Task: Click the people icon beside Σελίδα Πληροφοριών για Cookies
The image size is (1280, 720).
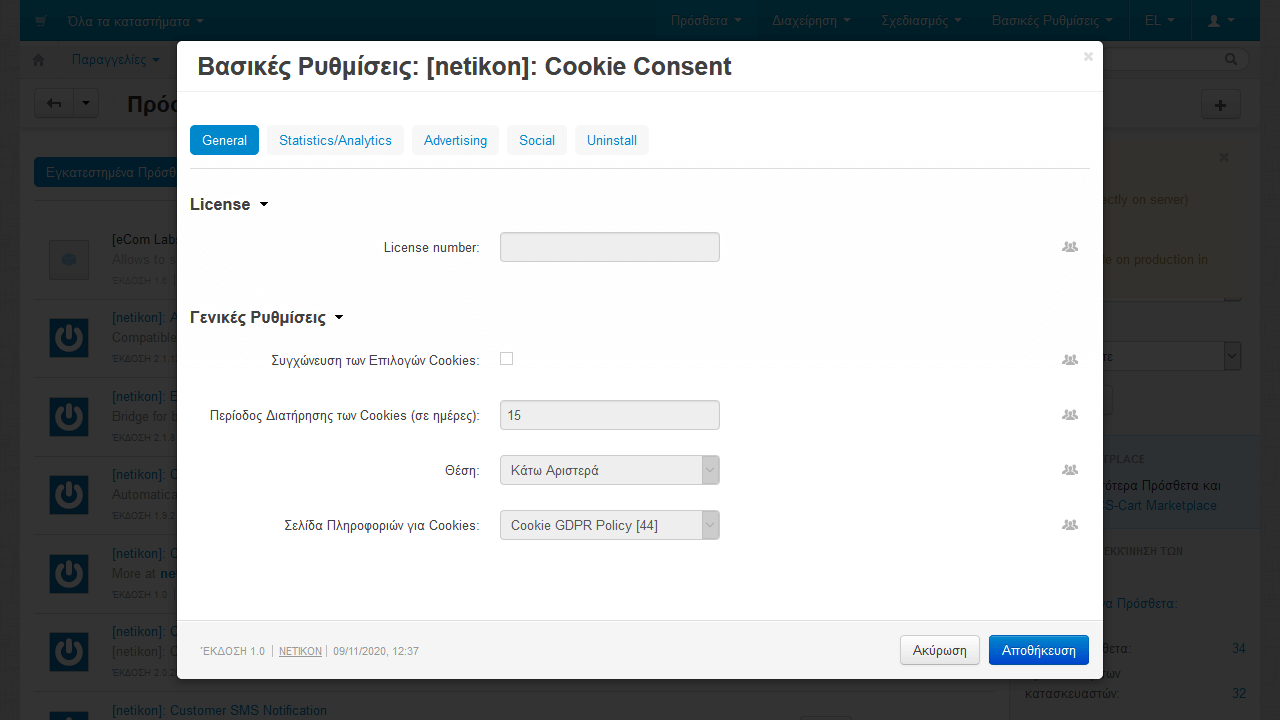Action: pos(1070,525)
